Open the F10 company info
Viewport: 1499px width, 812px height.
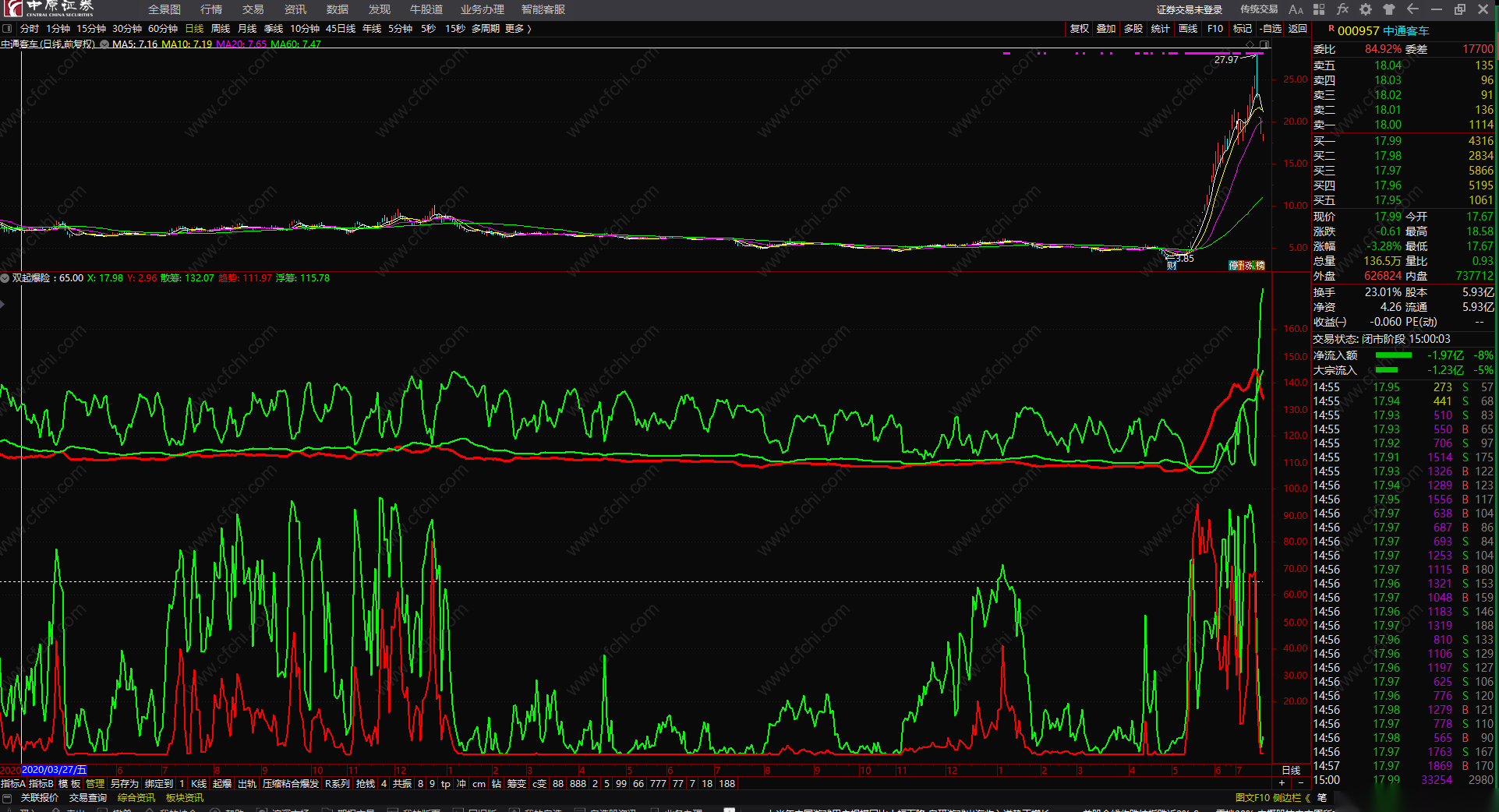tap(1215, 29)
